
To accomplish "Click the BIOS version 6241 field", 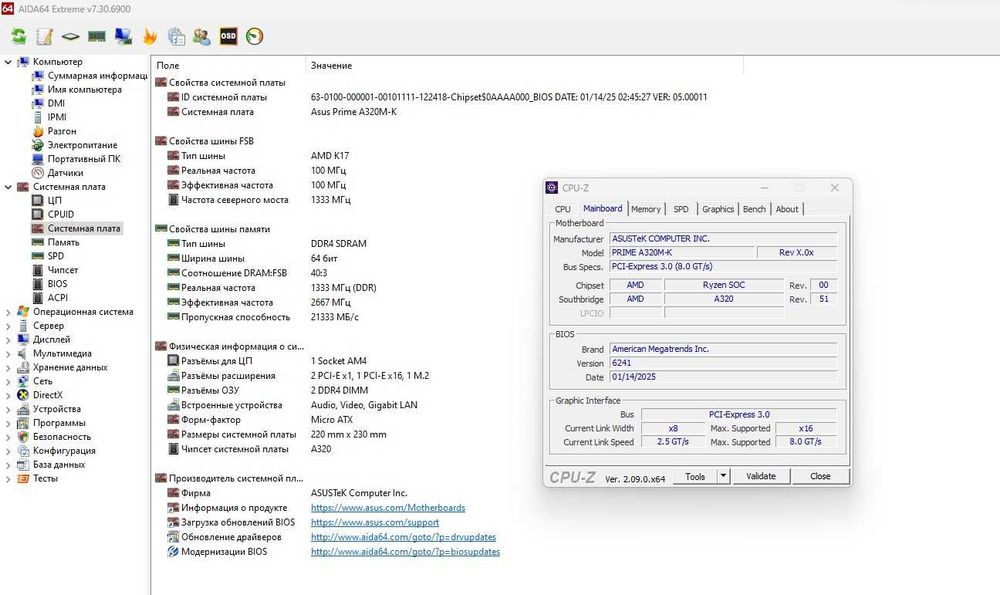I will coord(723,363).
